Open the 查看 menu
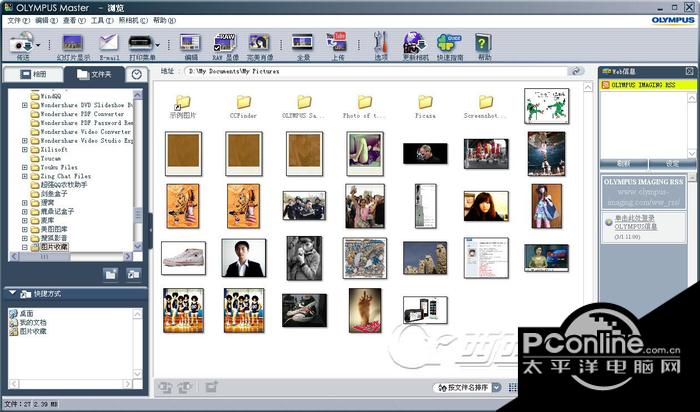Screen dimensions: 700x412 coord(74,21)
